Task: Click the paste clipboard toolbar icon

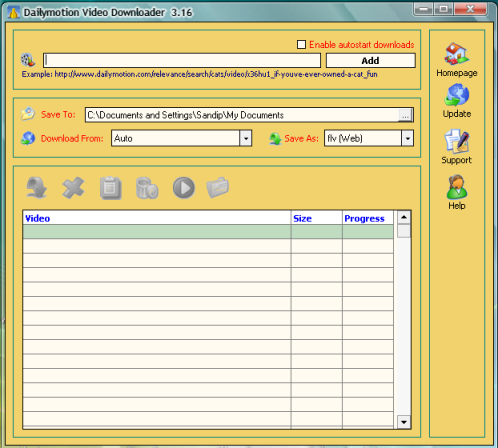Action: (111, 188)
